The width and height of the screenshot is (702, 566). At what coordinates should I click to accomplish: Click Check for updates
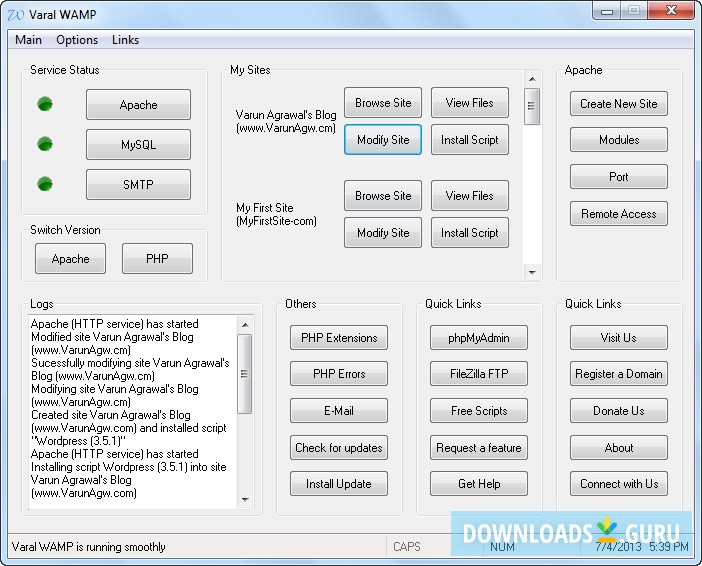339,448
